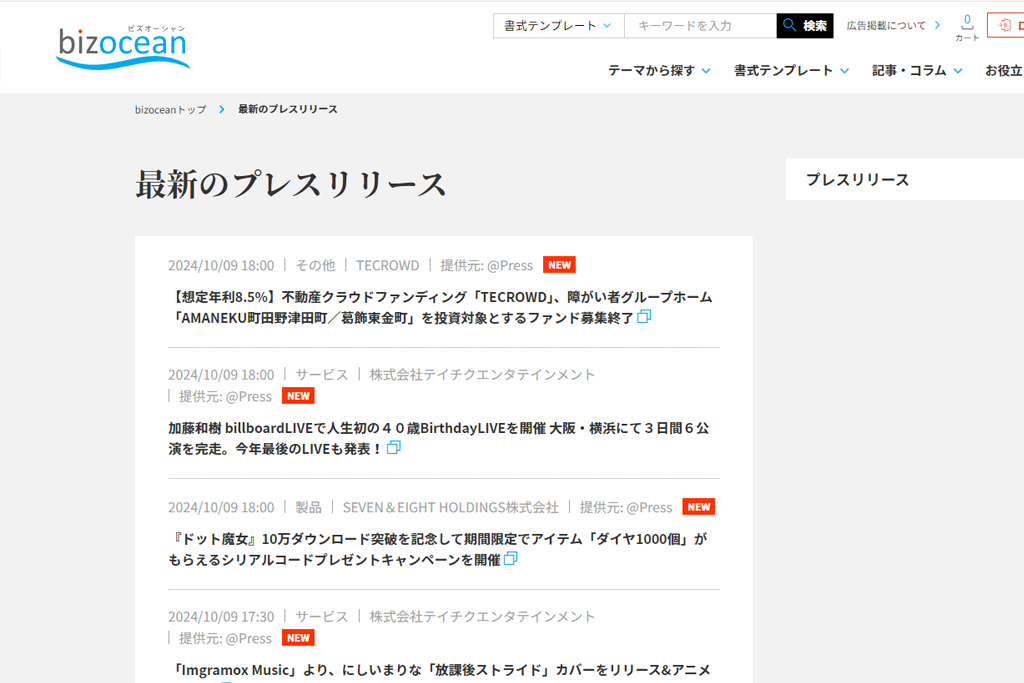Open ドット魔女 10万ダウンロード press release headline
The image size is (1024, 683).
[x=438, y=549]
